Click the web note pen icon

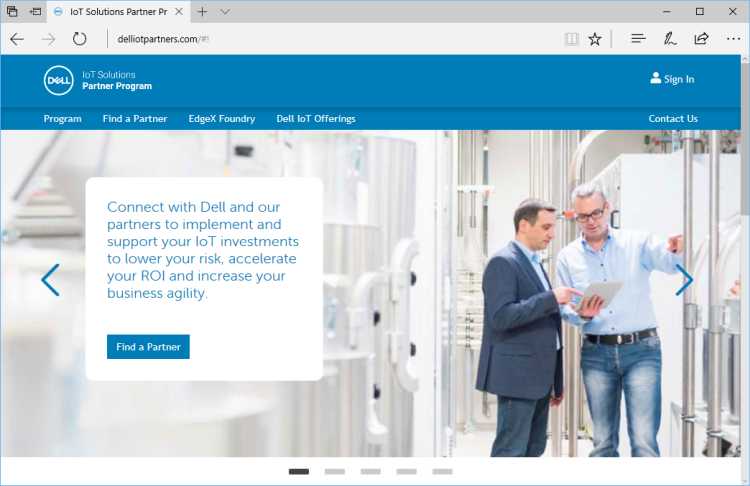point(669,39)
